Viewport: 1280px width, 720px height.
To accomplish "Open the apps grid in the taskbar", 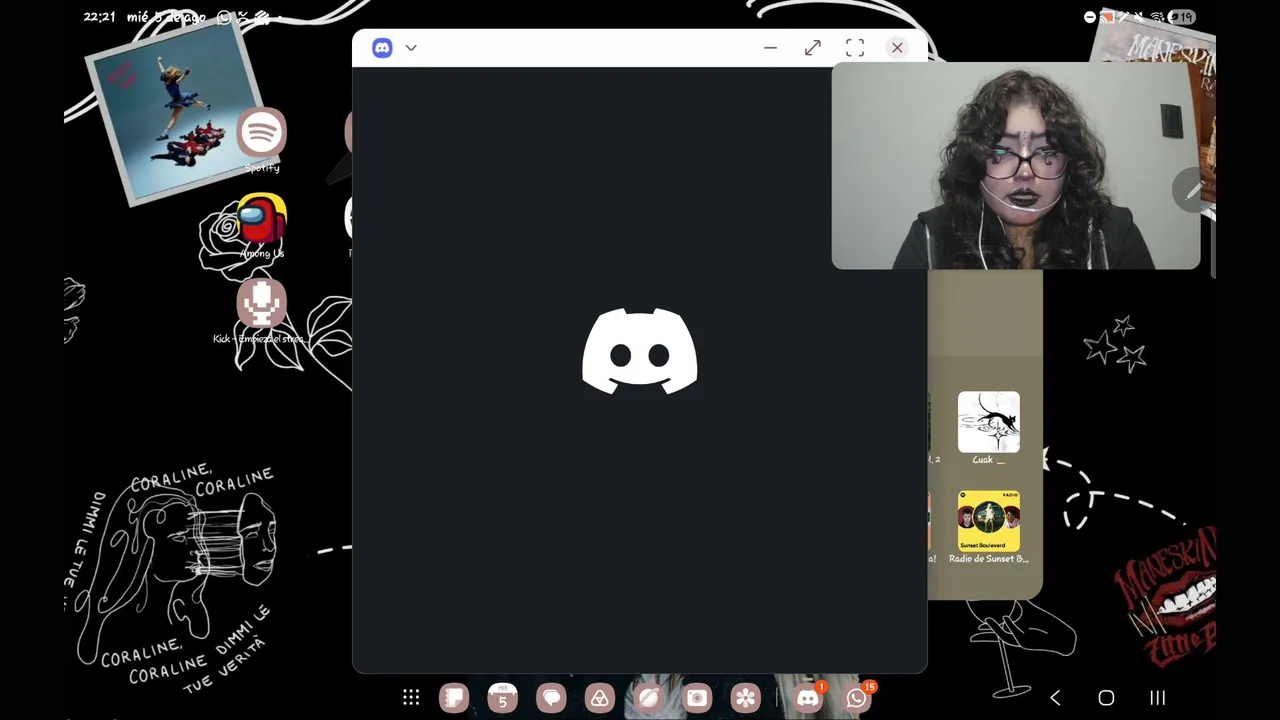I will pyautogui.click(x=411, y=698).
